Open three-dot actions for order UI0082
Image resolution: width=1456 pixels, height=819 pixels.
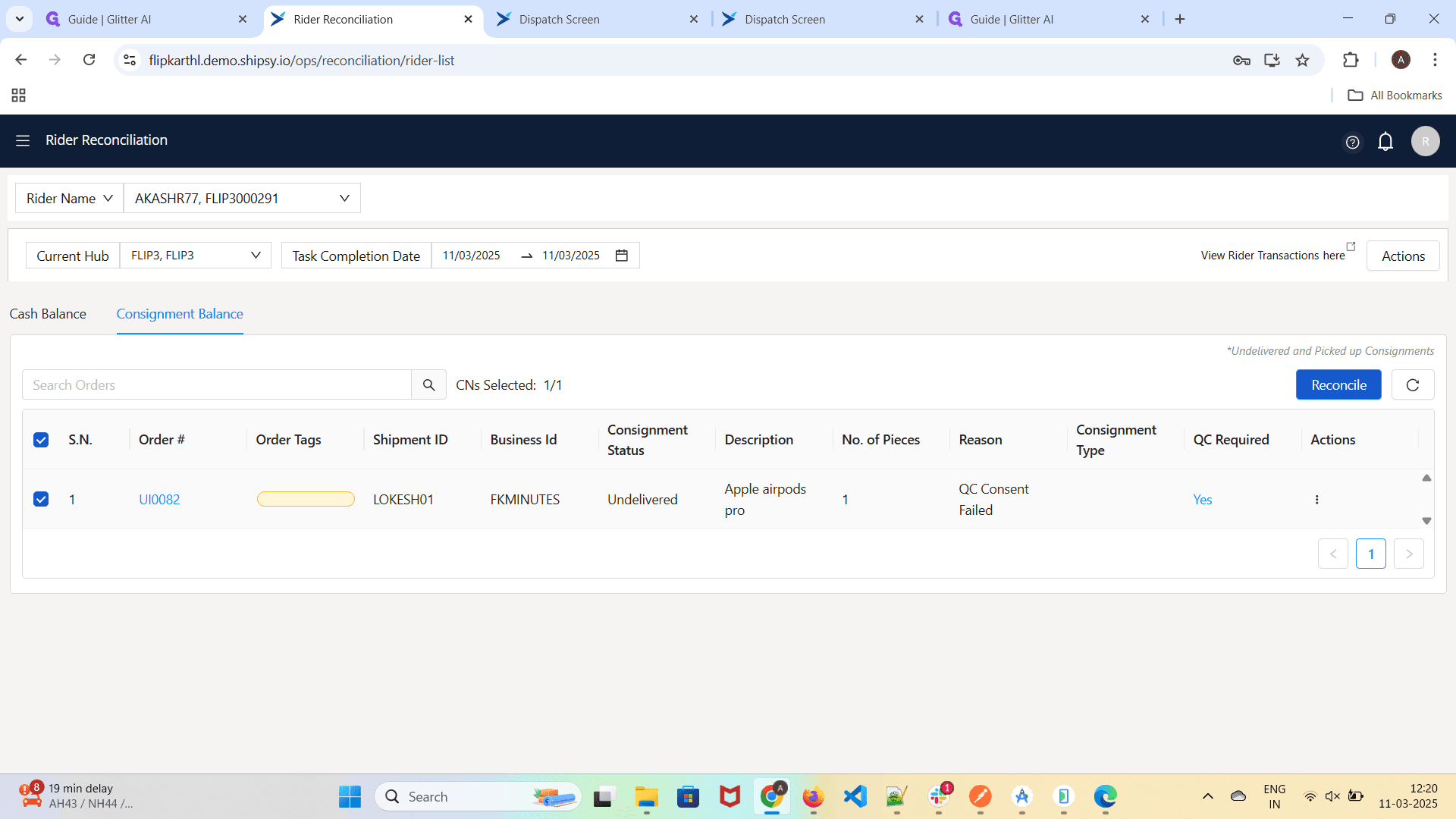click(x=1316, y=499)
